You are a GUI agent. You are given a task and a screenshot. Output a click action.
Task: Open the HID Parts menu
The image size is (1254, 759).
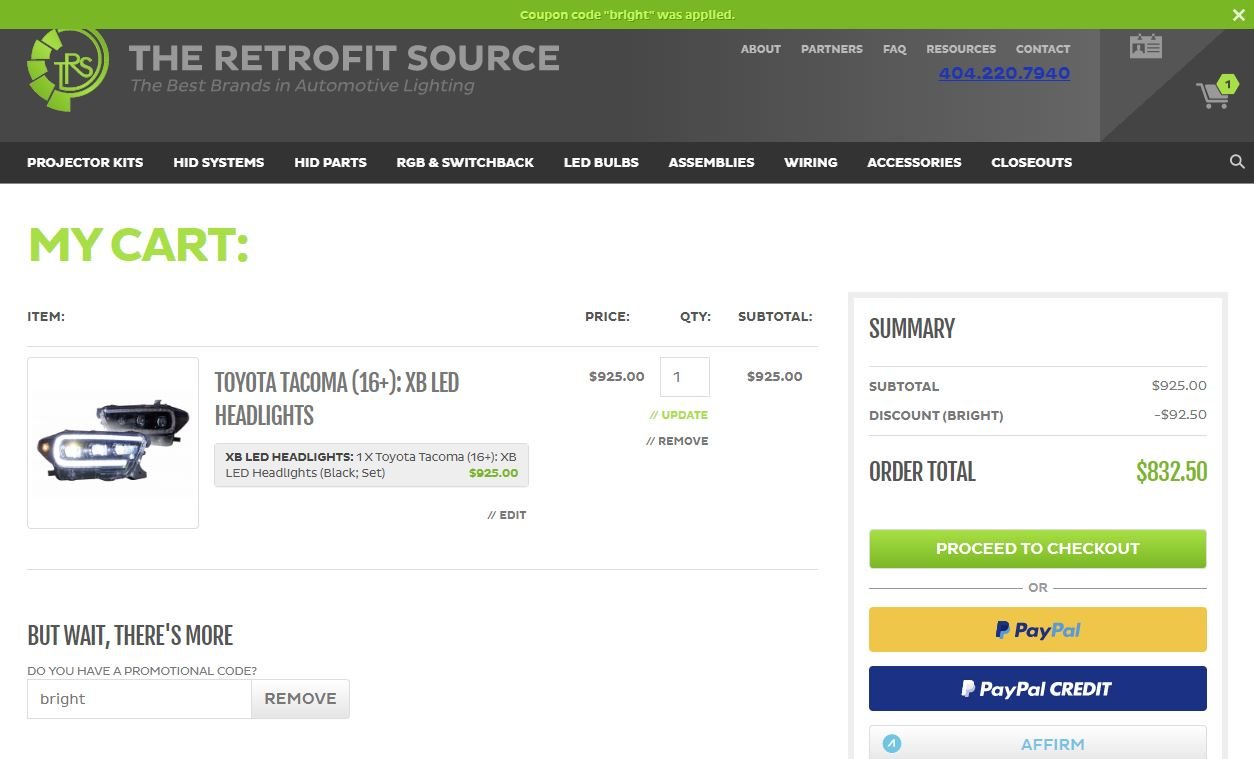pos(330,162)
